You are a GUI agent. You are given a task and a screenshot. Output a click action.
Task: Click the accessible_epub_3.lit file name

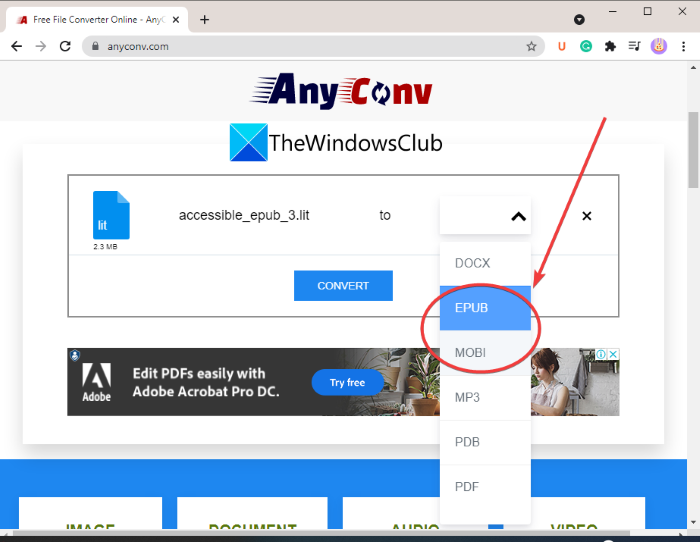(x=244, y=216)
